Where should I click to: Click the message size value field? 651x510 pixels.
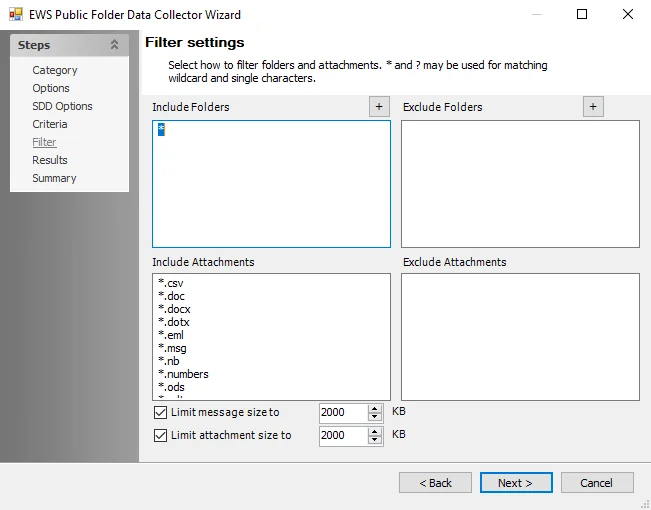coord(343,412)
